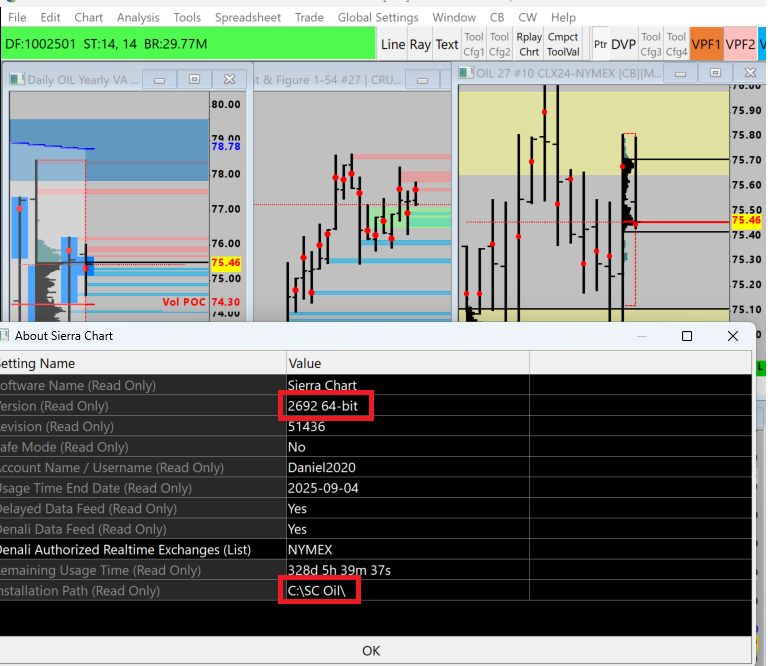Click the pink VPF2 button
The width and height of the screenshot is (768, 666).
740,45
